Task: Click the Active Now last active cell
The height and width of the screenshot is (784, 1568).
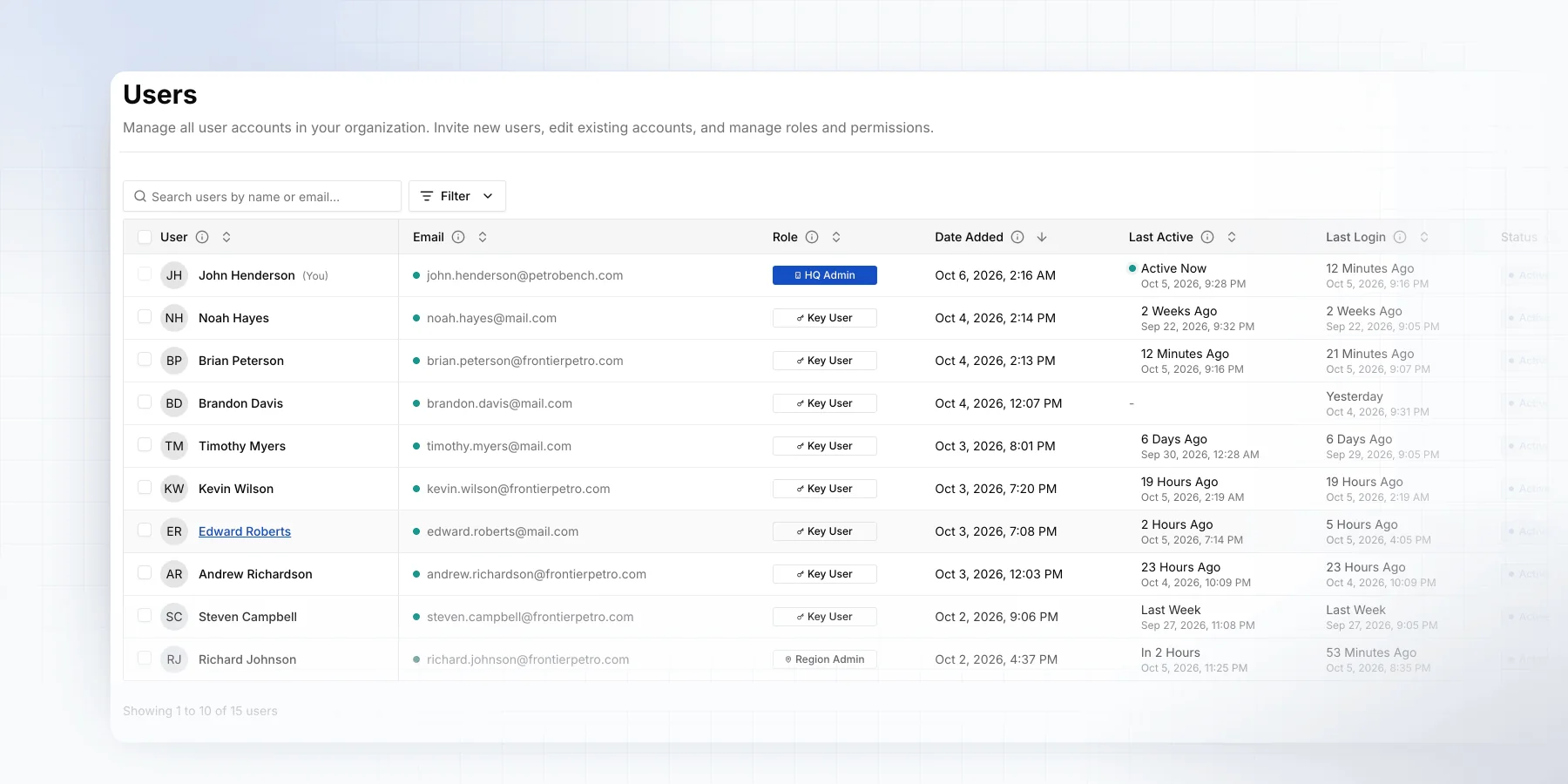Action: [1187, 275]
